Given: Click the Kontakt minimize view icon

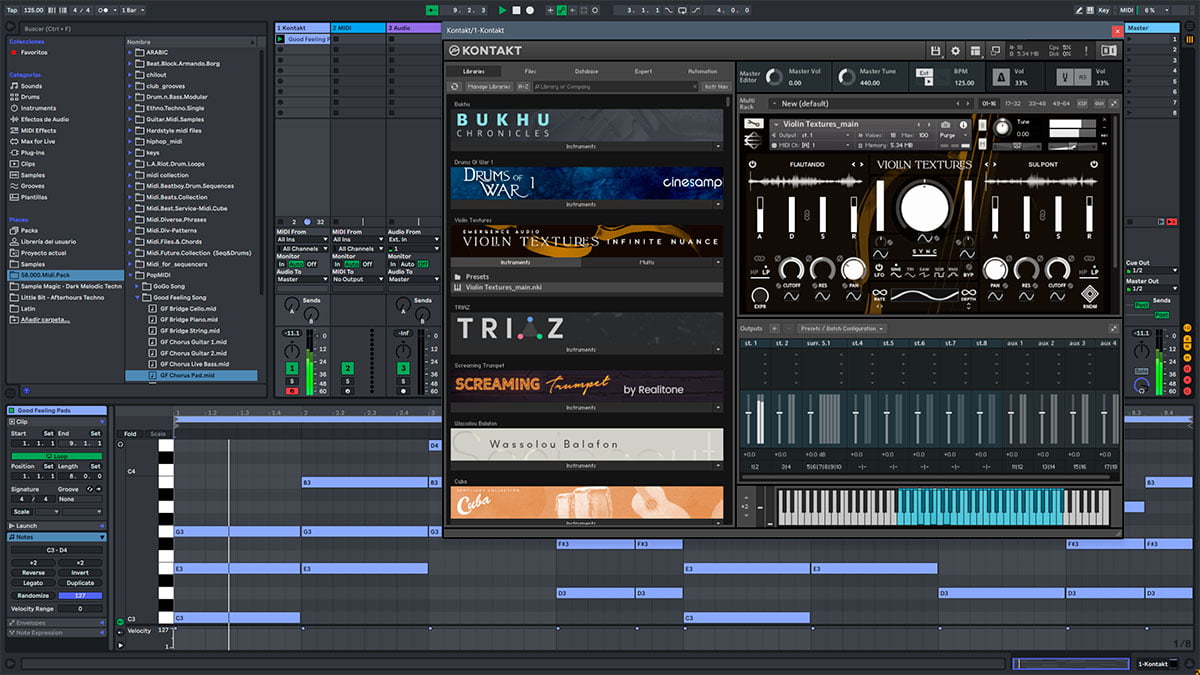Looking at the screenshot, I should (996, 51).
